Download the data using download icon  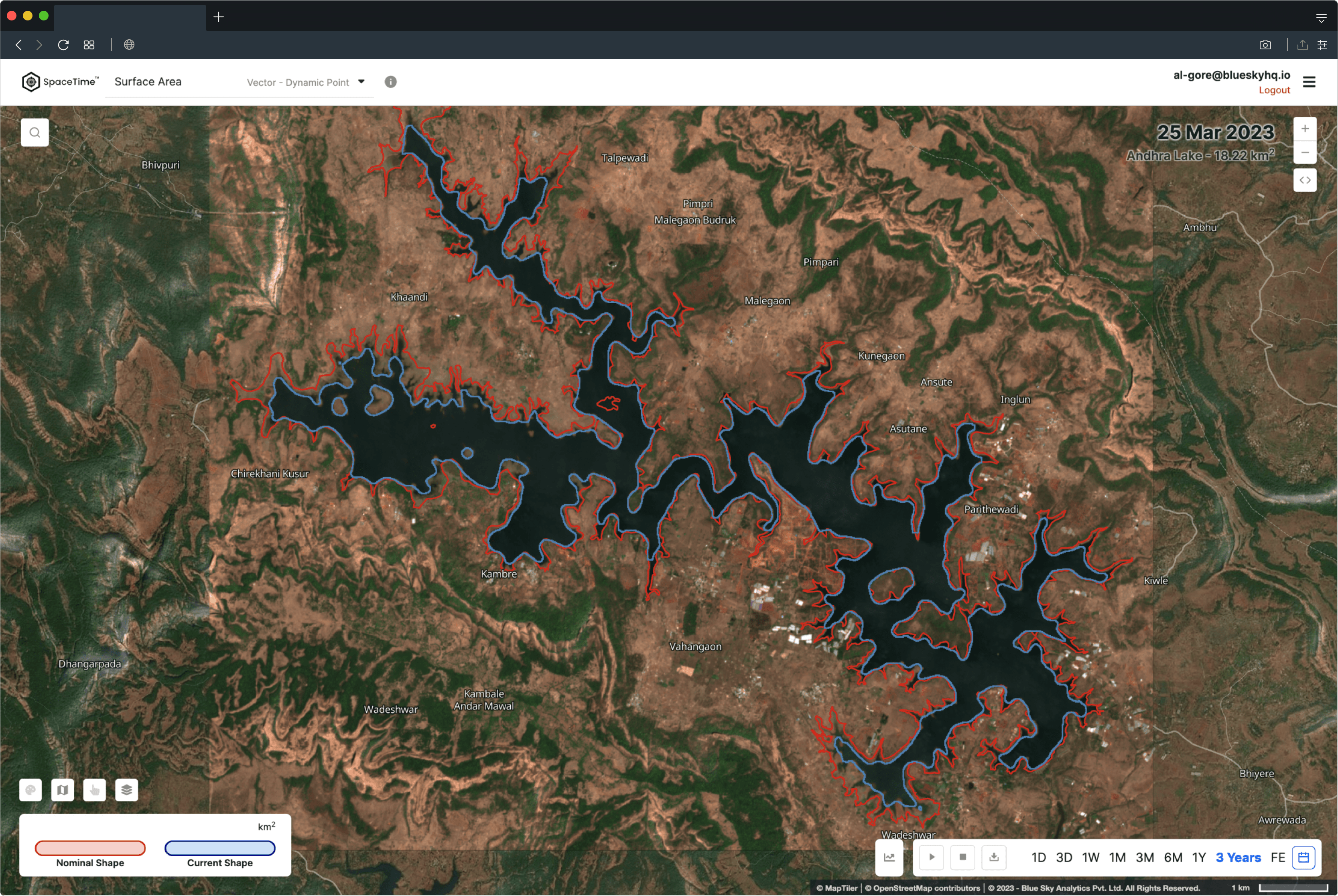click(994, 857)
